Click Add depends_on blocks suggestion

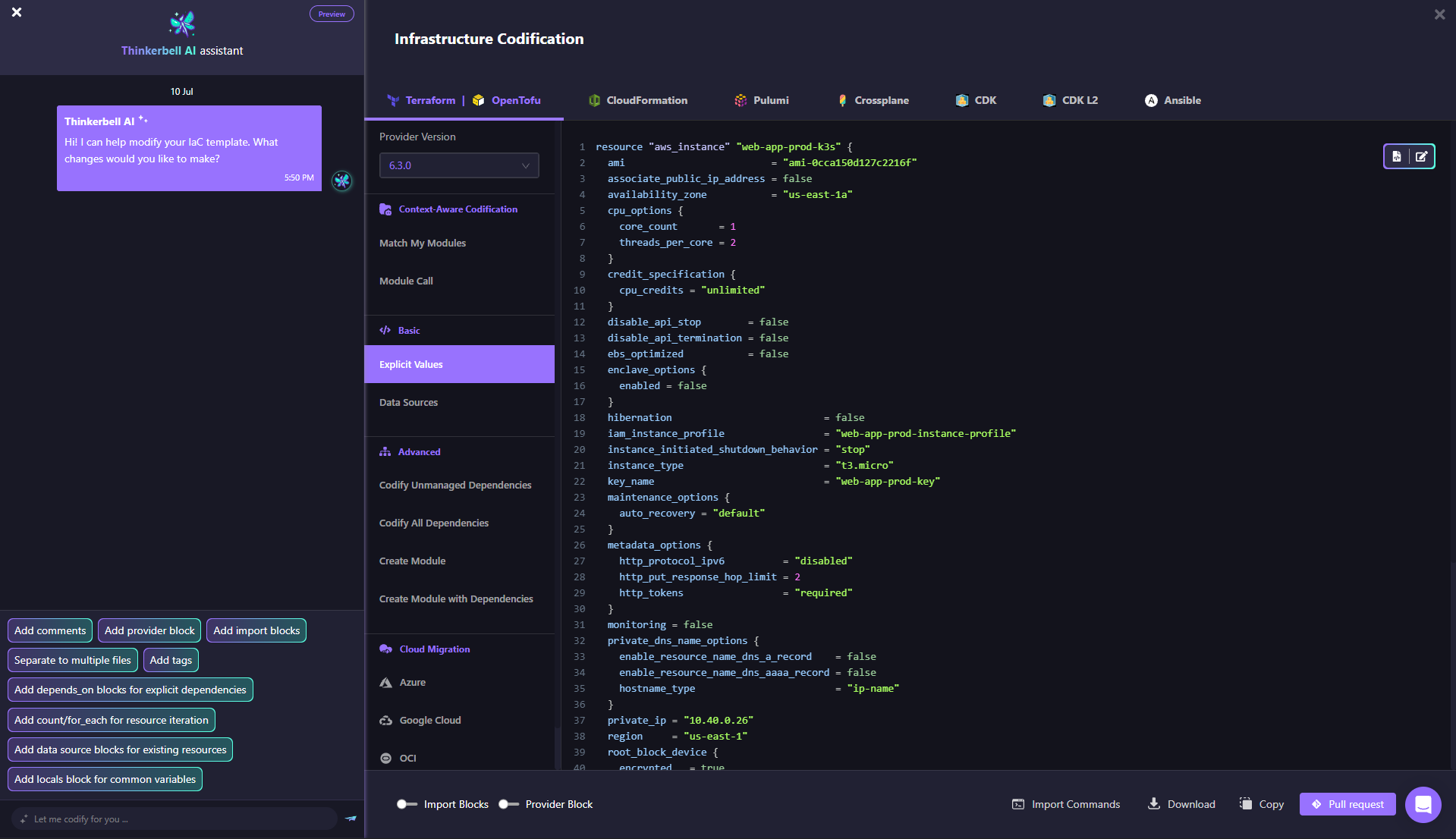point(131,690)
